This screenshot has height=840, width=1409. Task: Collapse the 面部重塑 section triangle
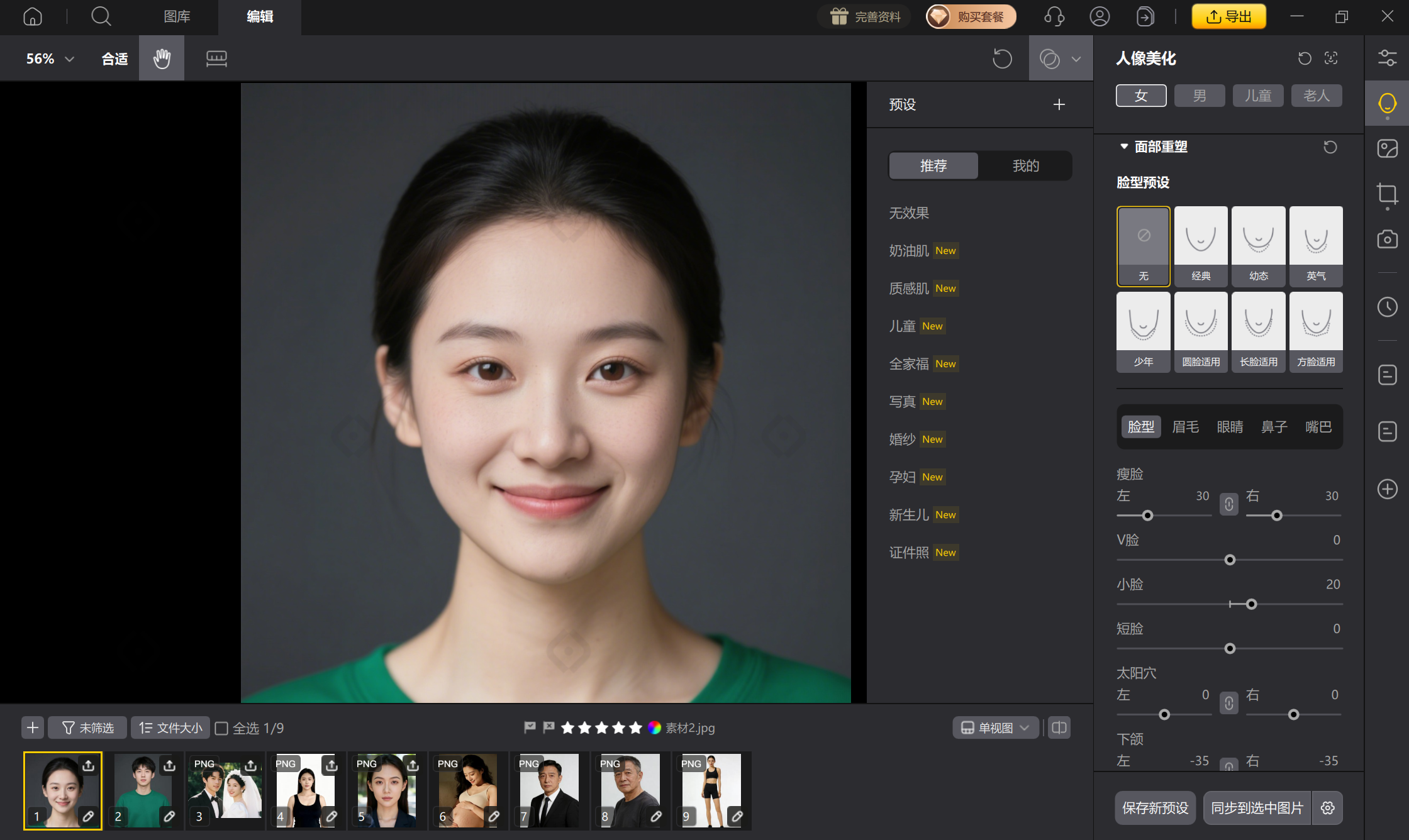tap(1124, 146)
